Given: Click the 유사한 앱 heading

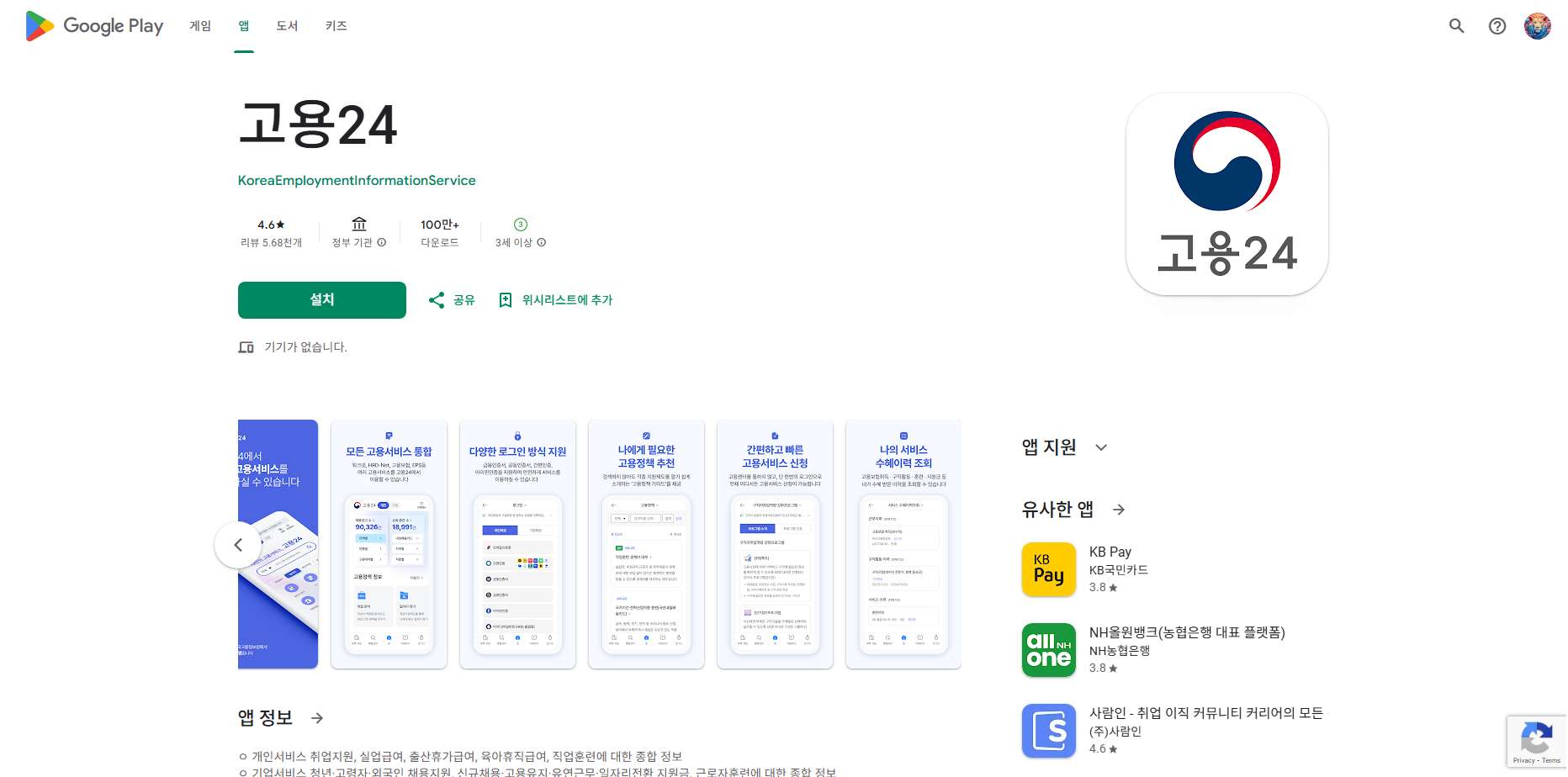Looking at the screenshot, I should pyautogui.click(x=1057, y=510).
